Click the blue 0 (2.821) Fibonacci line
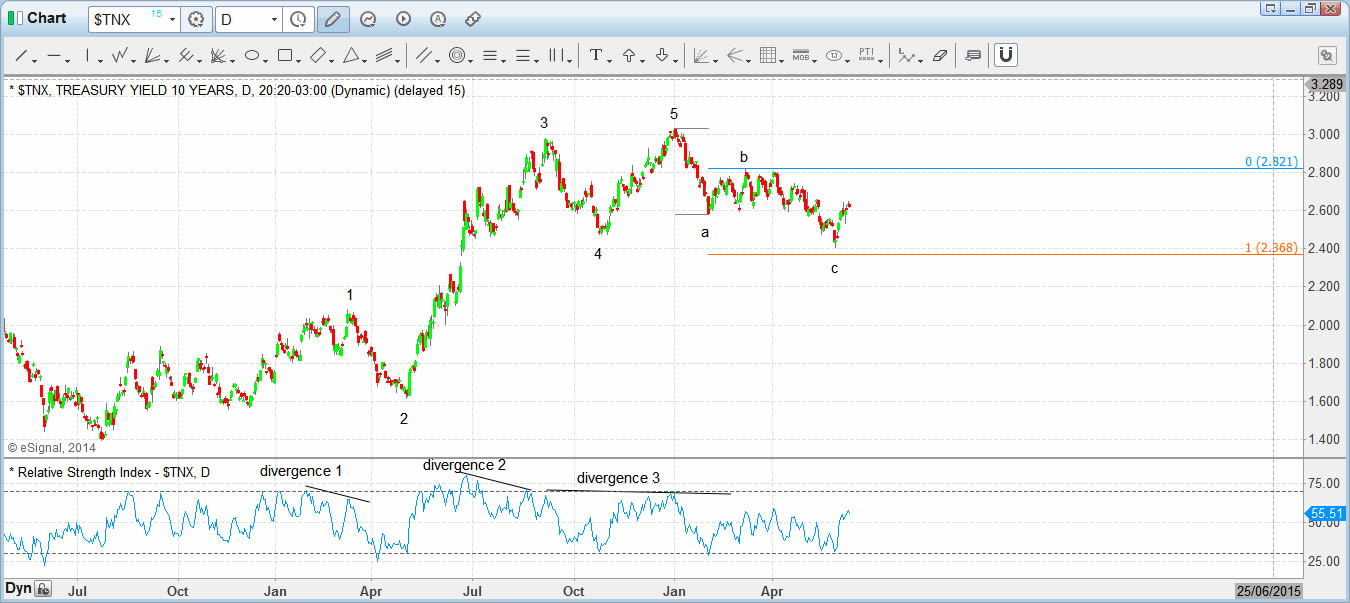This screenshot has height=603, width=1350. pyautogui.click(x=1000, y=168)
